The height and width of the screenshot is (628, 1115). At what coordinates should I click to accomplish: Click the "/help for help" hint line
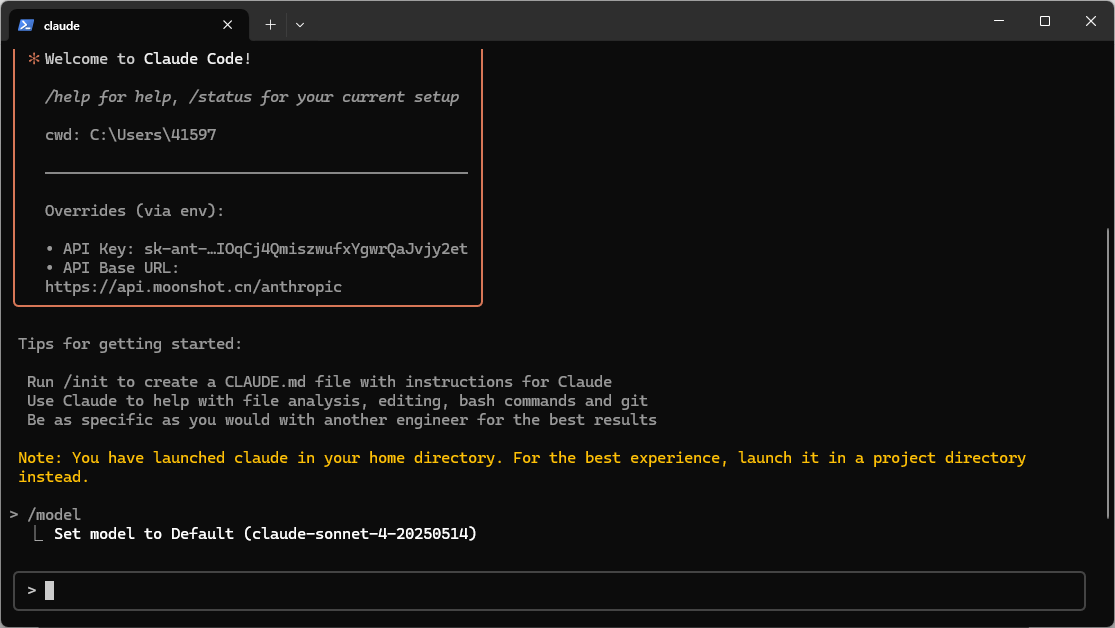[252, 97]
